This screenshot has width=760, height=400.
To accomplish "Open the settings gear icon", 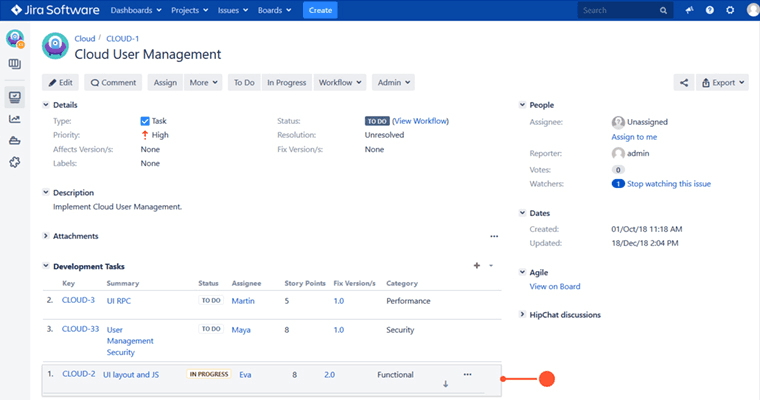I will [x=730, y=10].
